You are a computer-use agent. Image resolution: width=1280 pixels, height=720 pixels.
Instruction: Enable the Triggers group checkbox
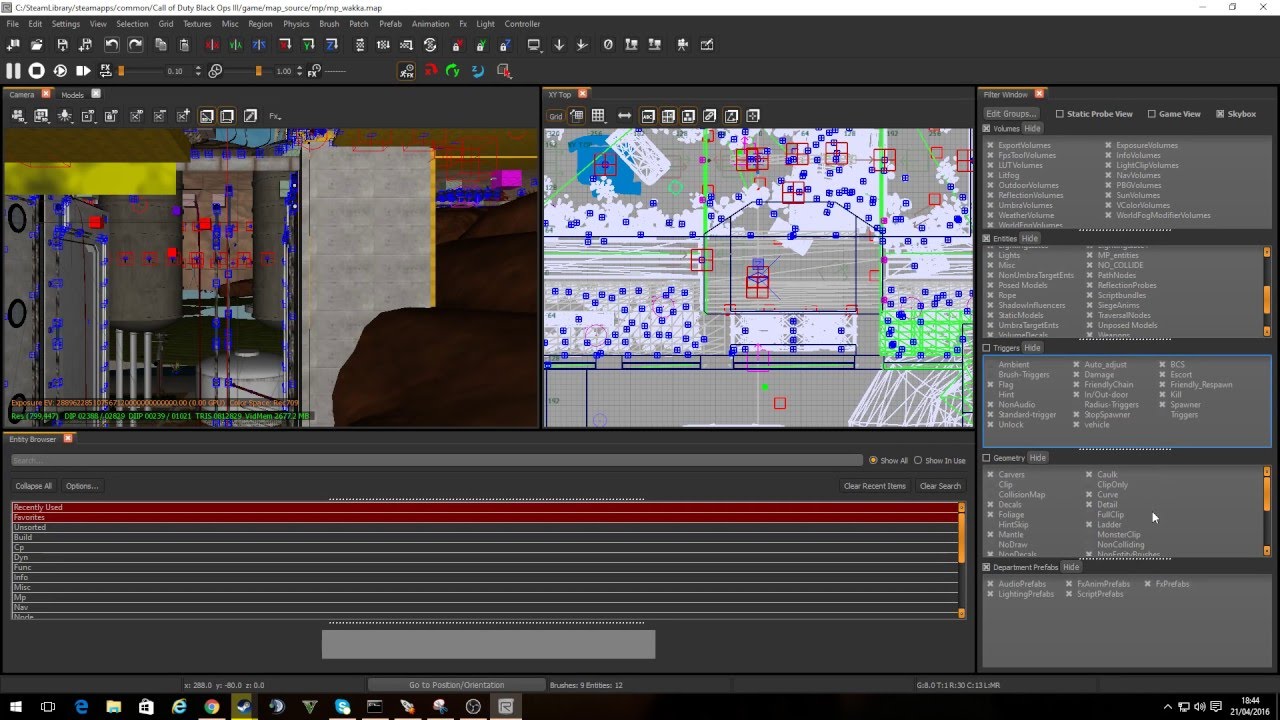tap(986, 348)
